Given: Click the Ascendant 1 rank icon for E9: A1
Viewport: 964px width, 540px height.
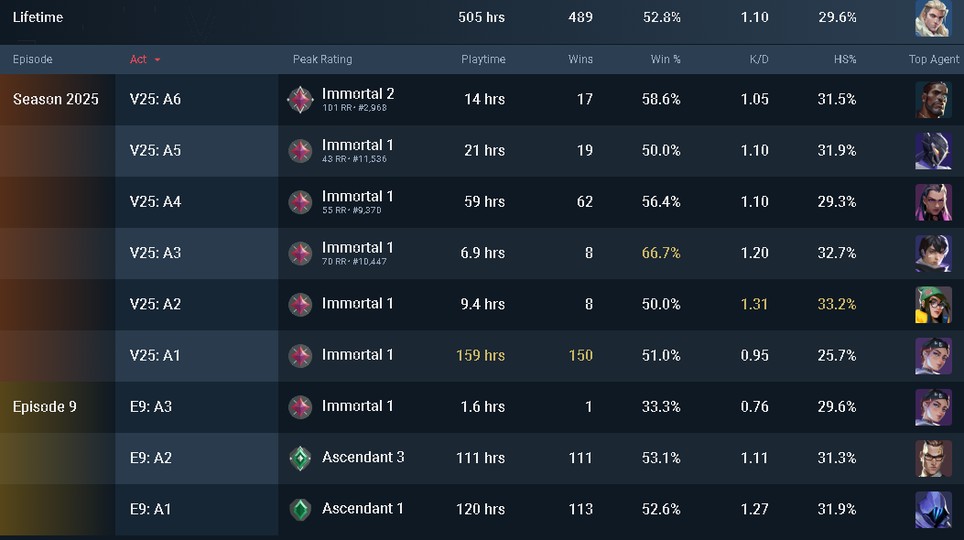Looking at the screenshot, I should (x=300, y=509).
